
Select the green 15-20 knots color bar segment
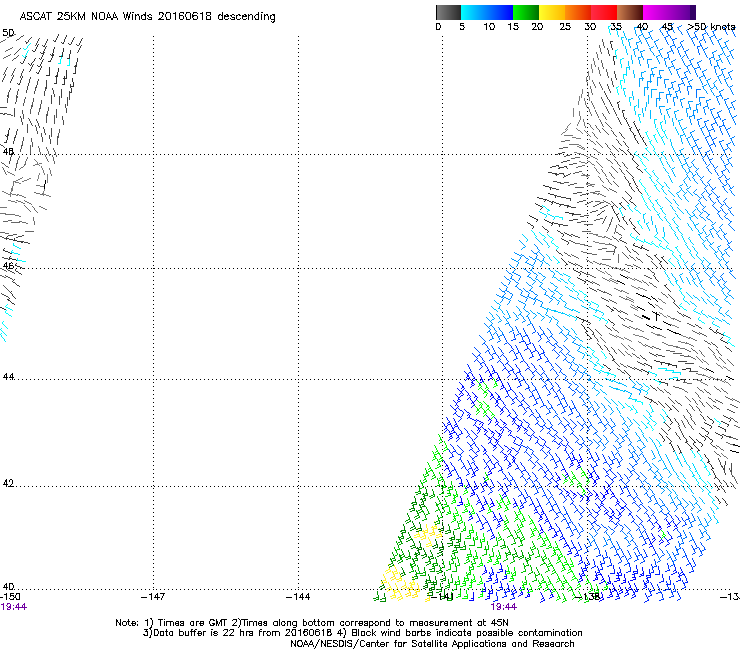(x=526, y=12)
